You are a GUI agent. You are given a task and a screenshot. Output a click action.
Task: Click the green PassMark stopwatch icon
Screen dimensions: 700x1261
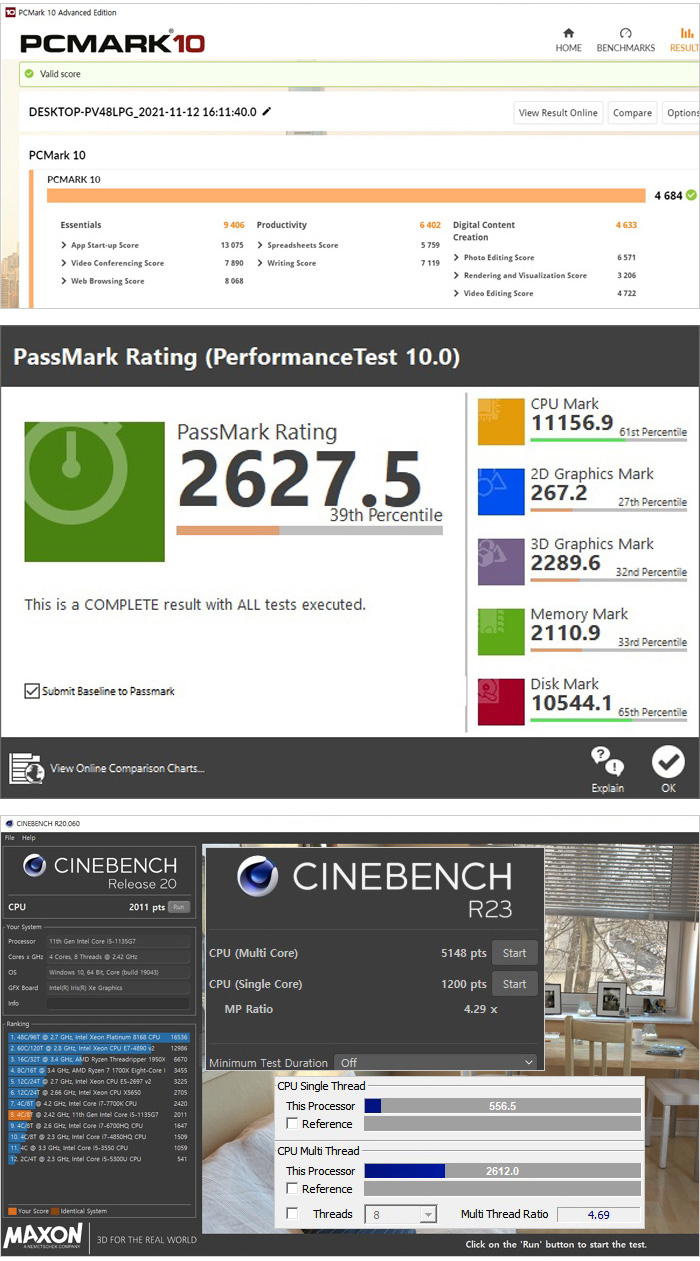click(x=94, y=492)
